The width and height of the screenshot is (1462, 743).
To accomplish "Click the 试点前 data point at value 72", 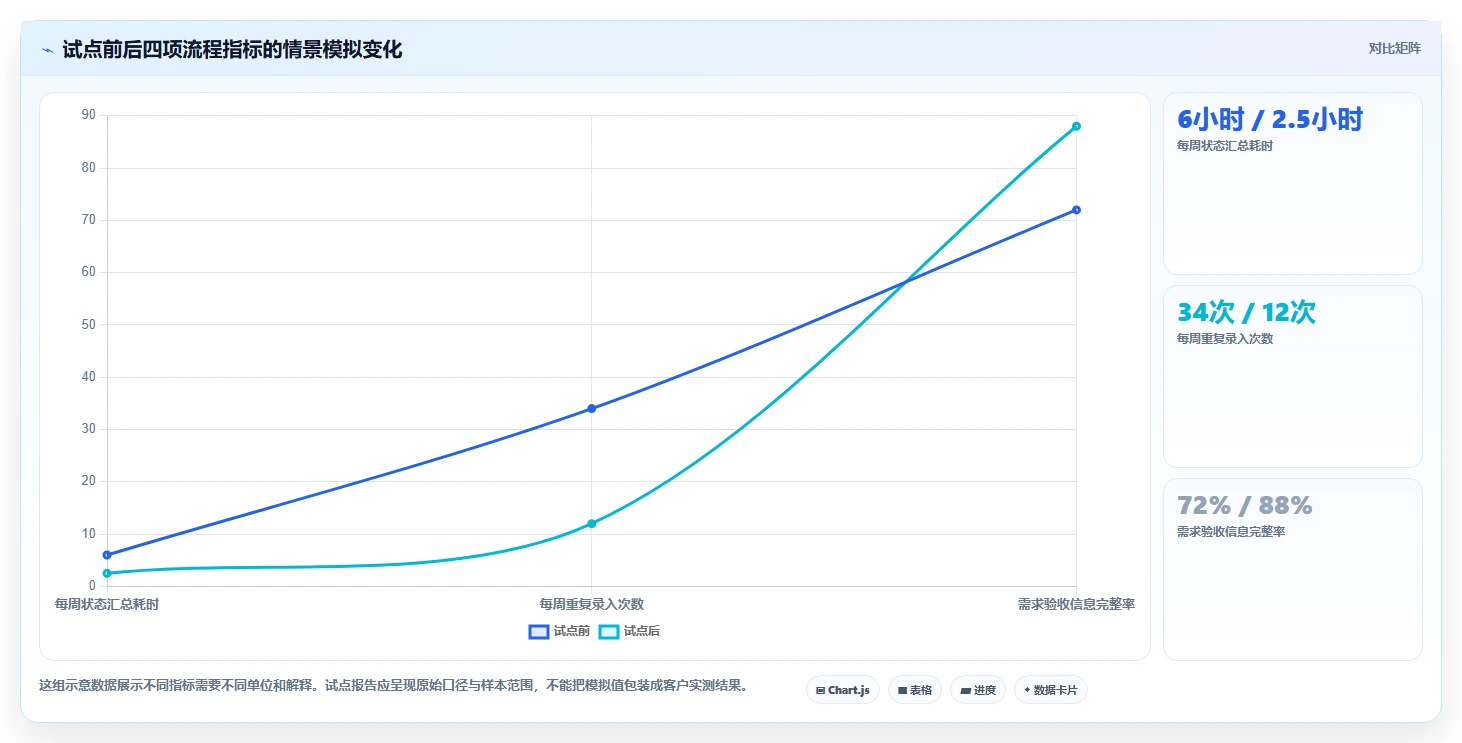I will [1076, 210].
